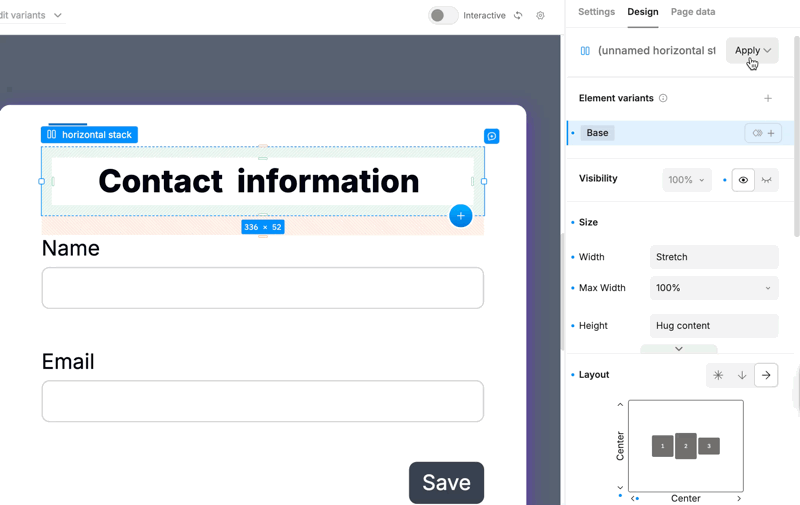Switch to the Settings tab
Screen dimensions: 800x505
(x=596, y=12)
